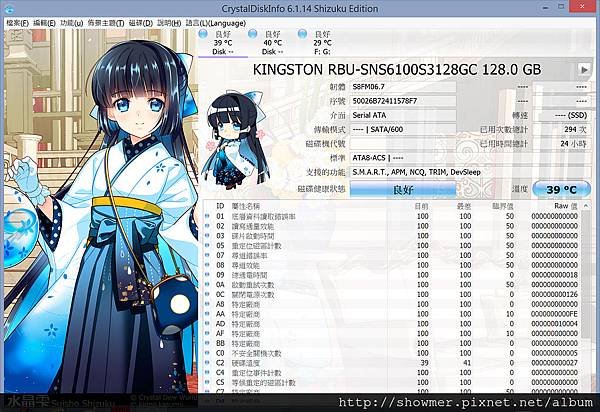The image size is (600, 412).
Task: Click the power-on hours value 24 小時
Action: 561,143
